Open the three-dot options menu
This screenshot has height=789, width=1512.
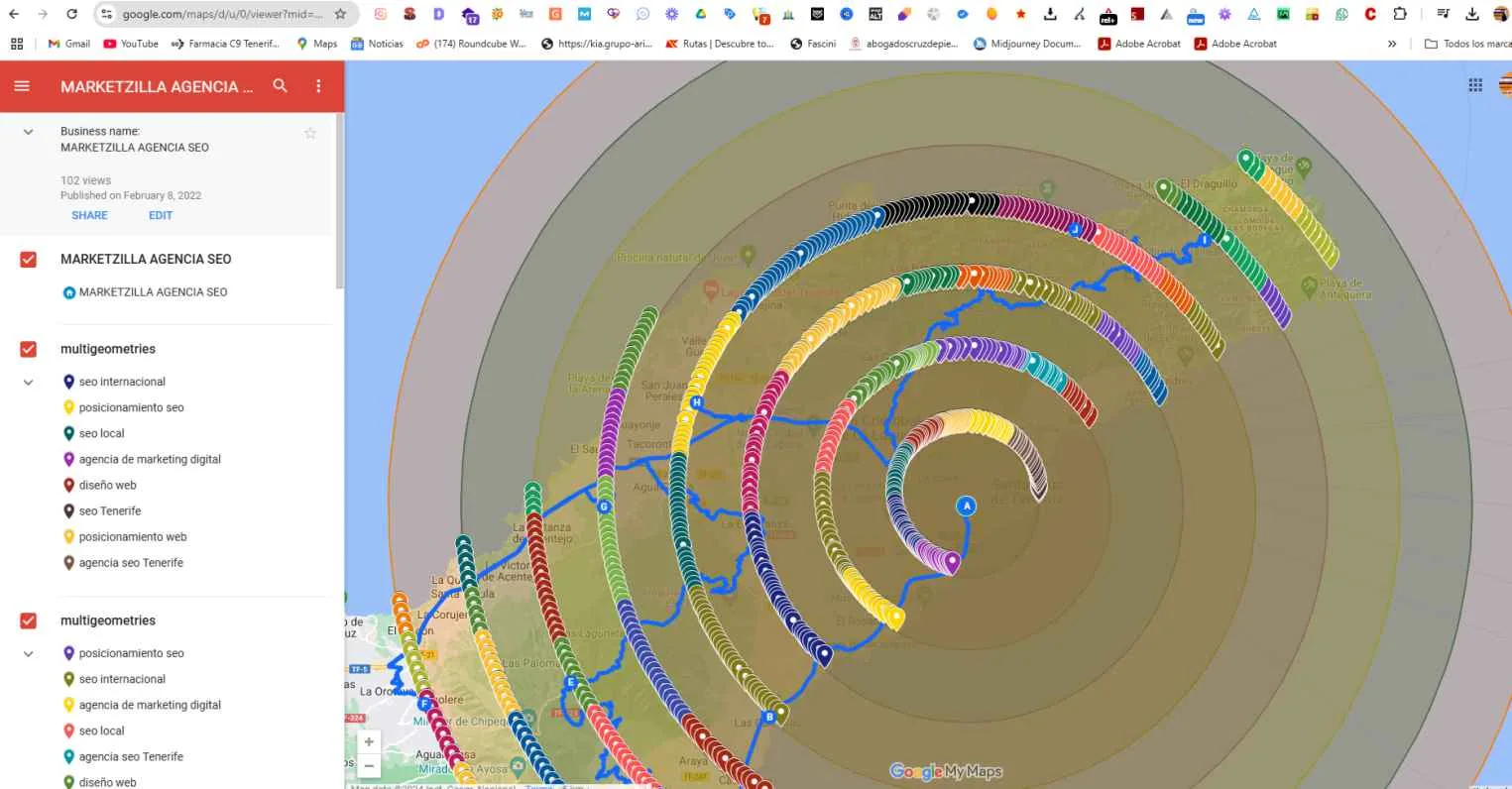(x=317, y=86)
